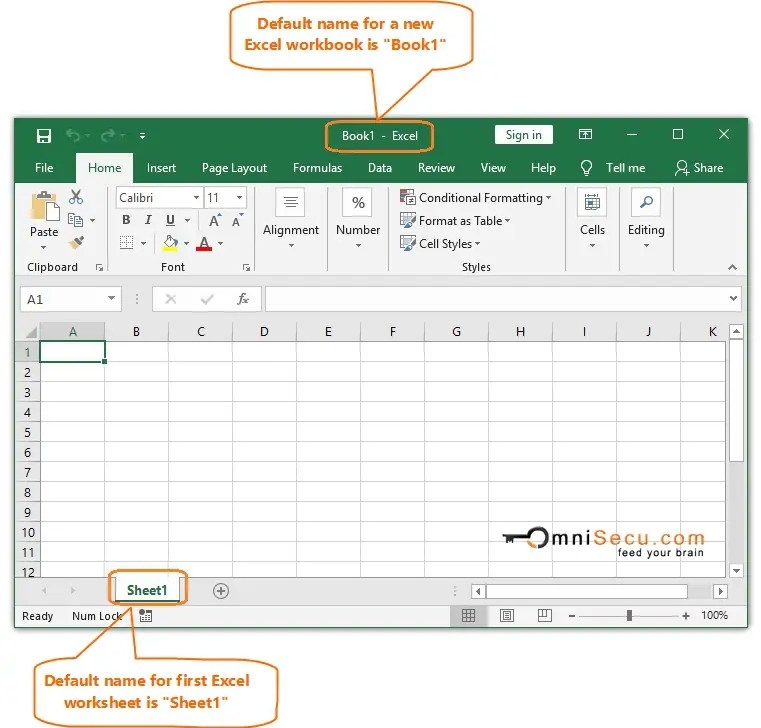
Task: Click the Cut scissors icon
Action: click(x=76, y=197)
